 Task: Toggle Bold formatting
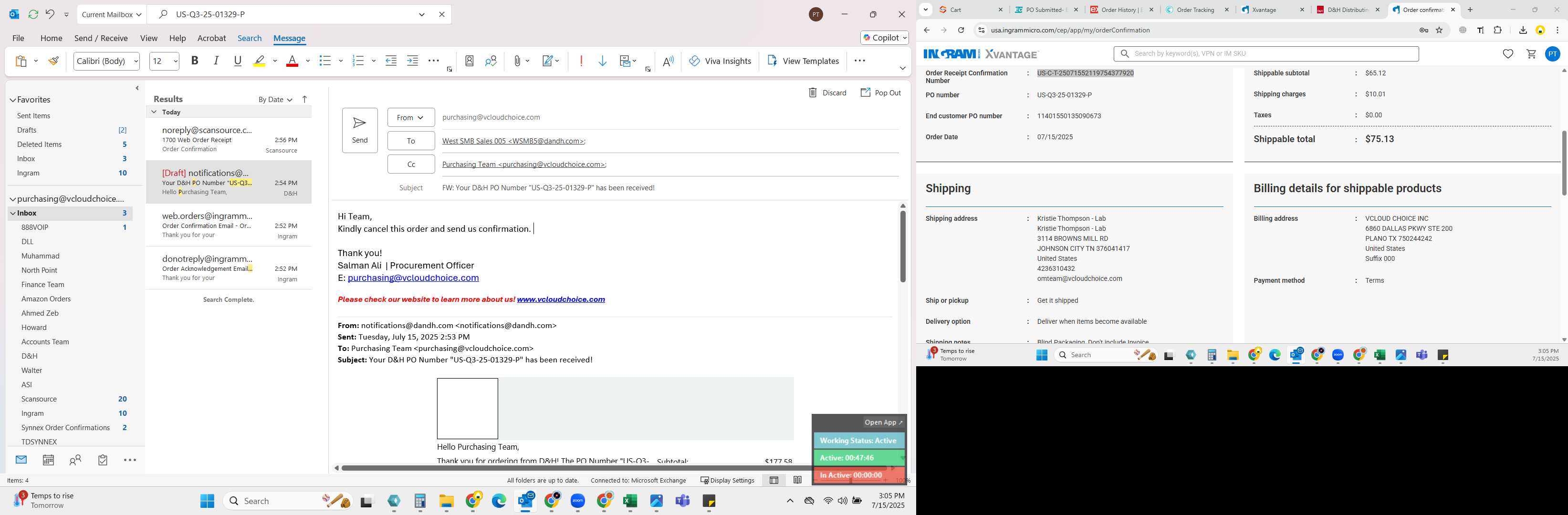coord(195,60)
